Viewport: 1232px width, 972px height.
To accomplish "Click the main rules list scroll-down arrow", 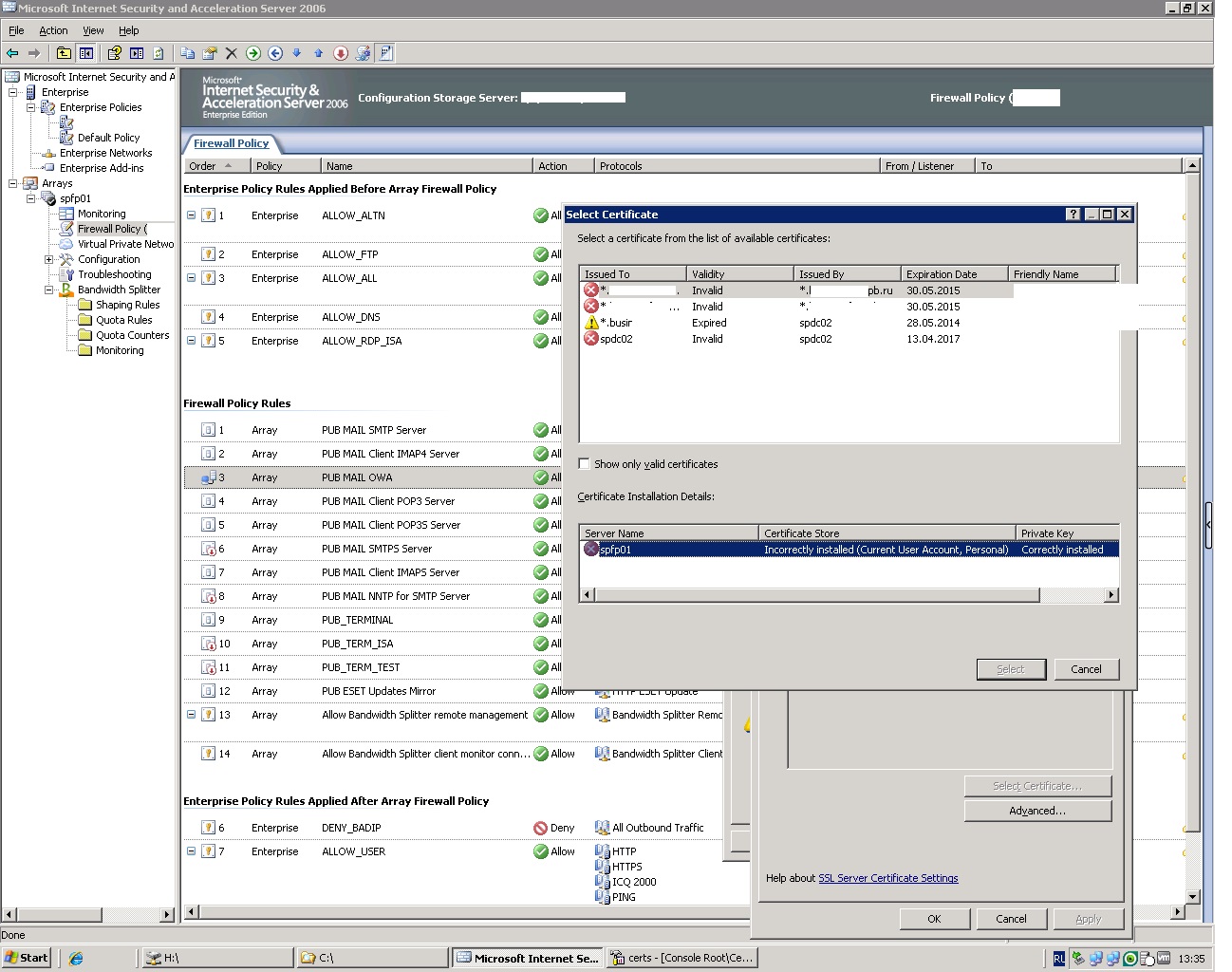I will tap(1193, 896).
